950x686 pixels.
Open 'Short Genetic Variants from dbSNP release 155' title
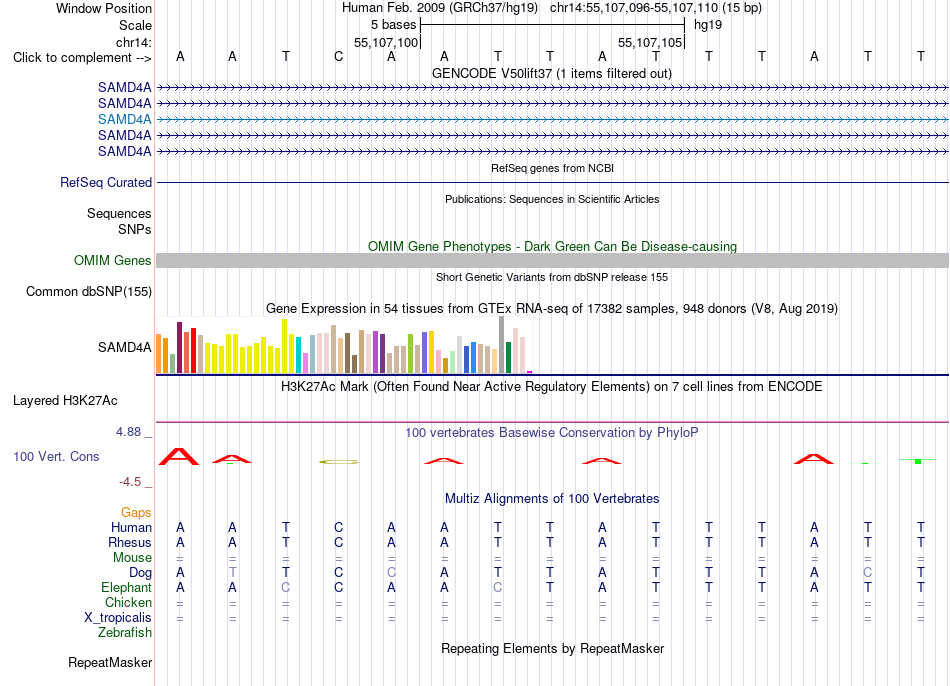click(x=552, y=277)
